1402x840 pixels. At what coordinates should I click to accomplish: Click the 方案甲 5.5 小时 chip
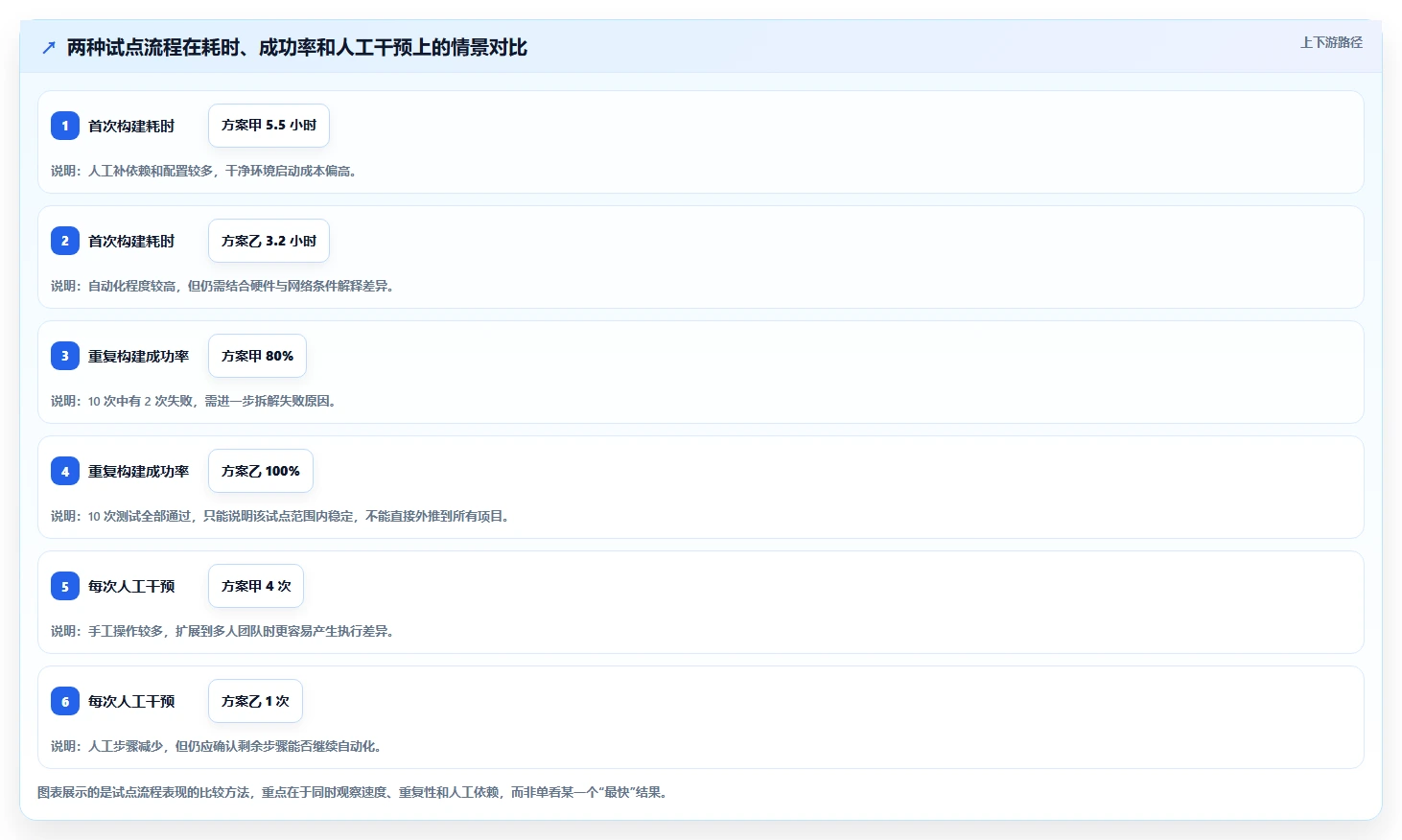pos(269,126)
